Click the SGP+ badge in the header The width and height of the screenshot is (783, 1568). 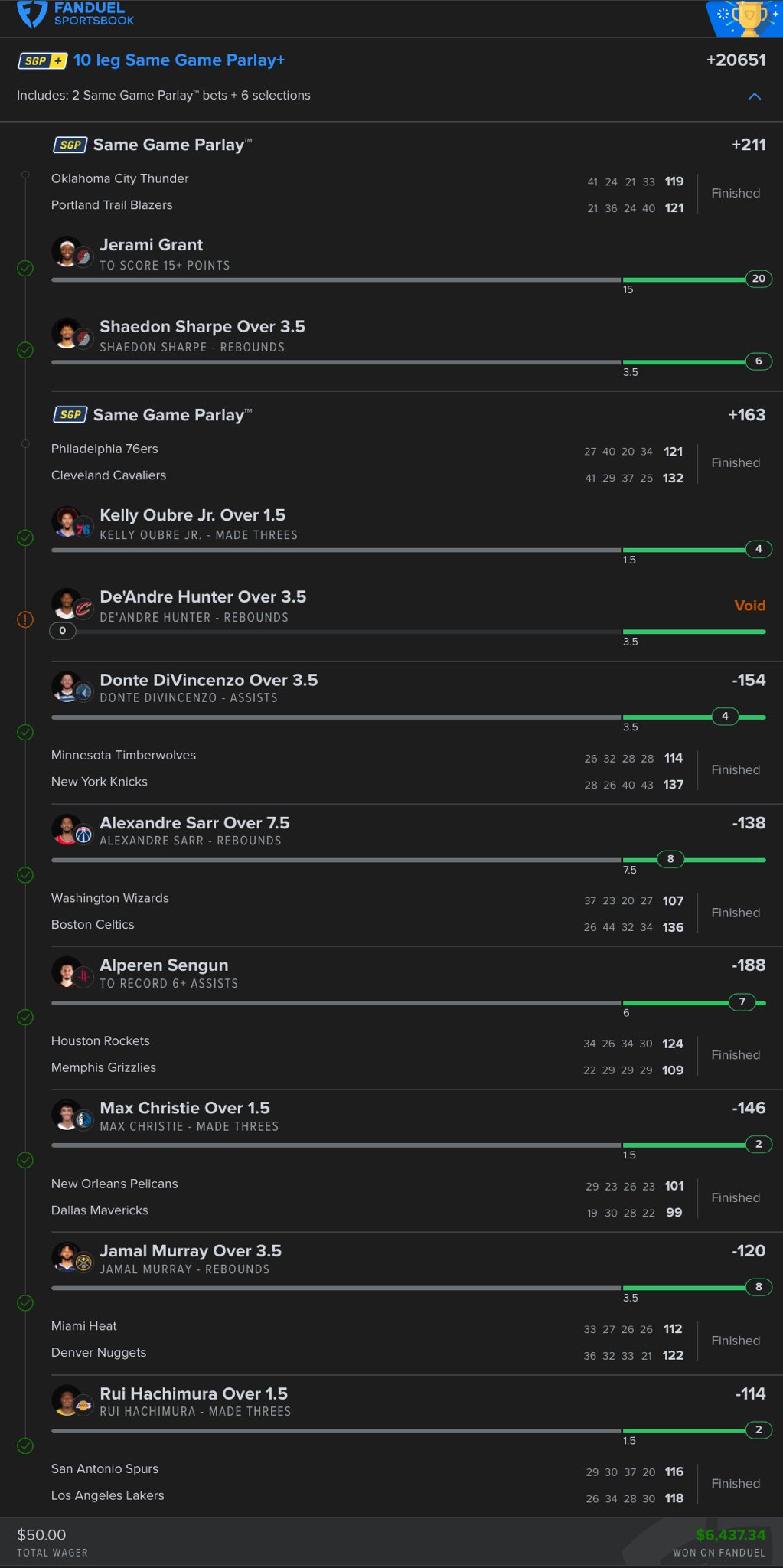tap(42, 60)
